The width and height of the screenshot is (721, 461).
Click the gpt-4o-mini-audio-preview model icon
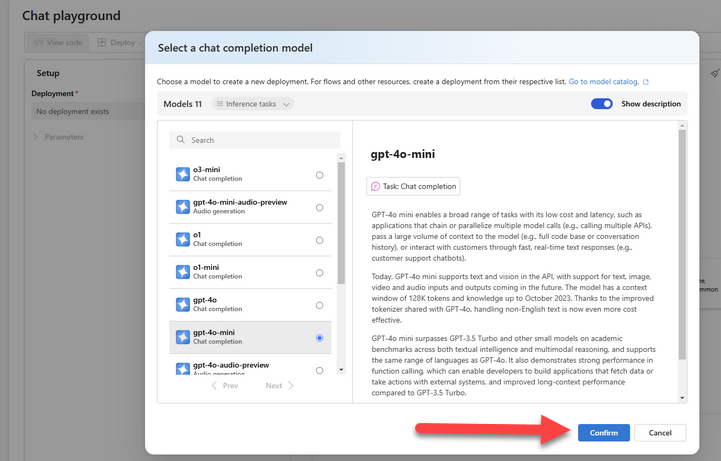tap(183, 207)
